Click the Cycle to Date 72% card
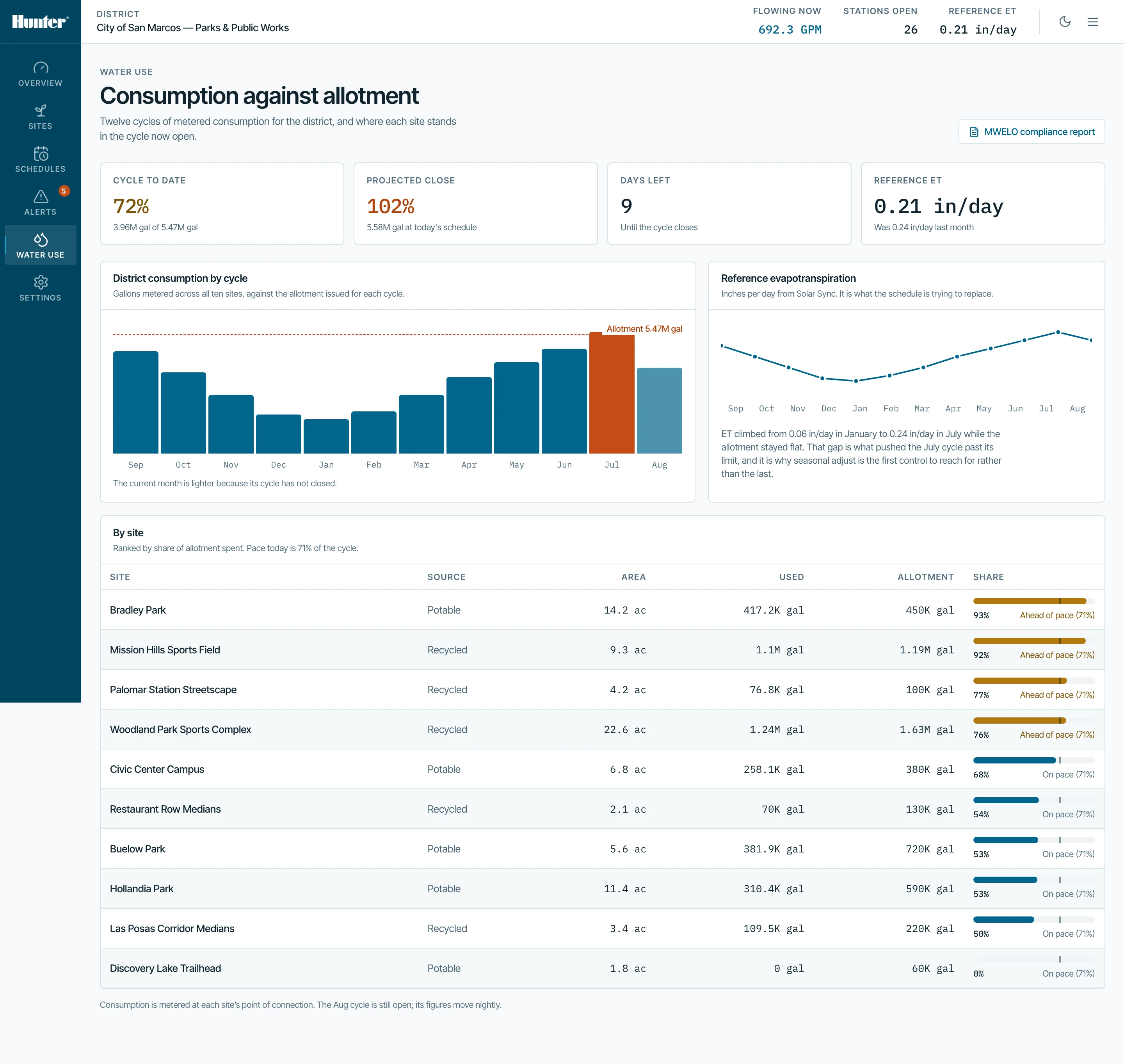This screenshot has height=1064, width=1124. coord(222,204)
